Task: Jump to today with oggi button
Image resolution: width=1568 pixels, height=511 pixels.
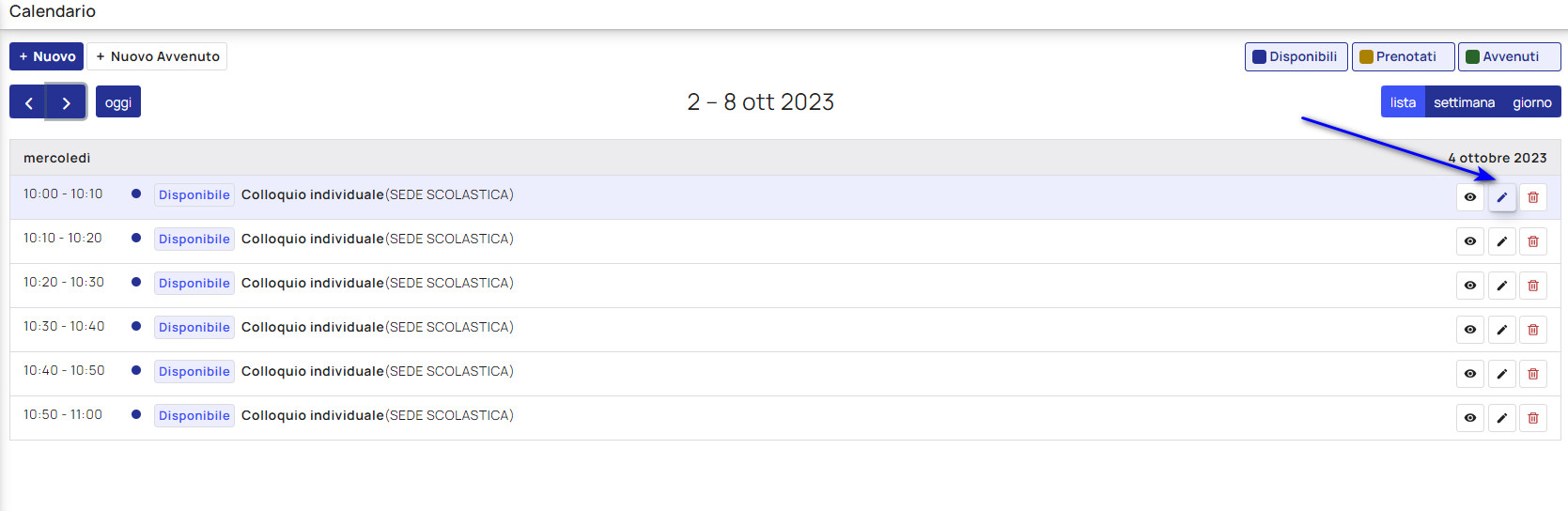Action: [x=118, y=101]
